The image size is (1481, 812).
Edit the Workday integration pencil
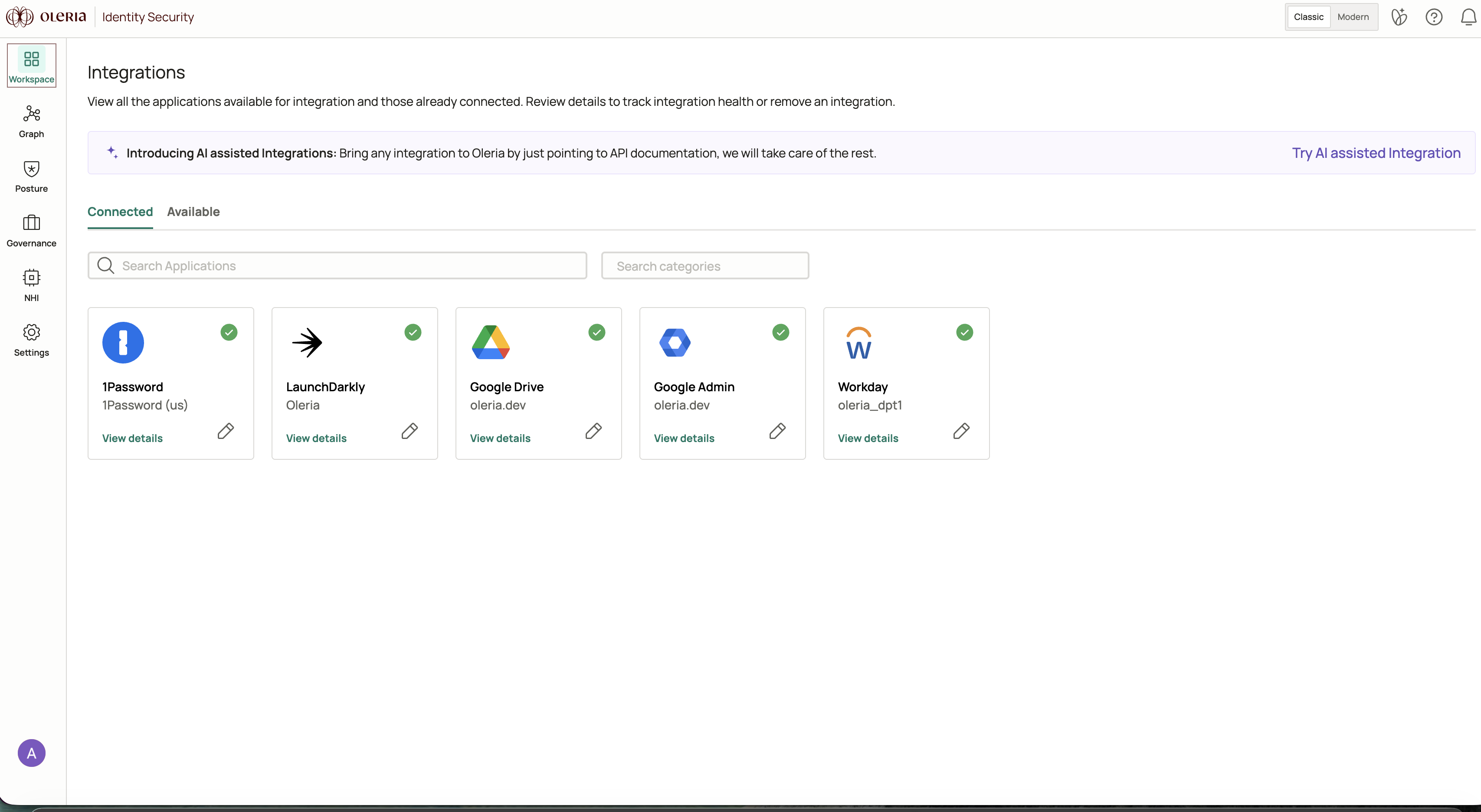click(962, 431)
